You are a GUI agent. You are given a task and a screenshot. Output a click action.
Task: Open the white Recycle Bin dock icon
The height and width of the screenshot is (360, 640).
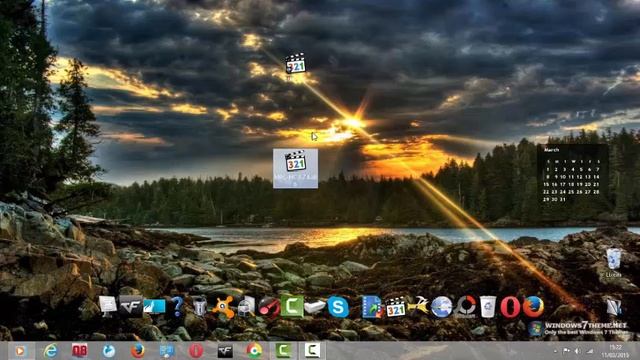click(488, 307)
